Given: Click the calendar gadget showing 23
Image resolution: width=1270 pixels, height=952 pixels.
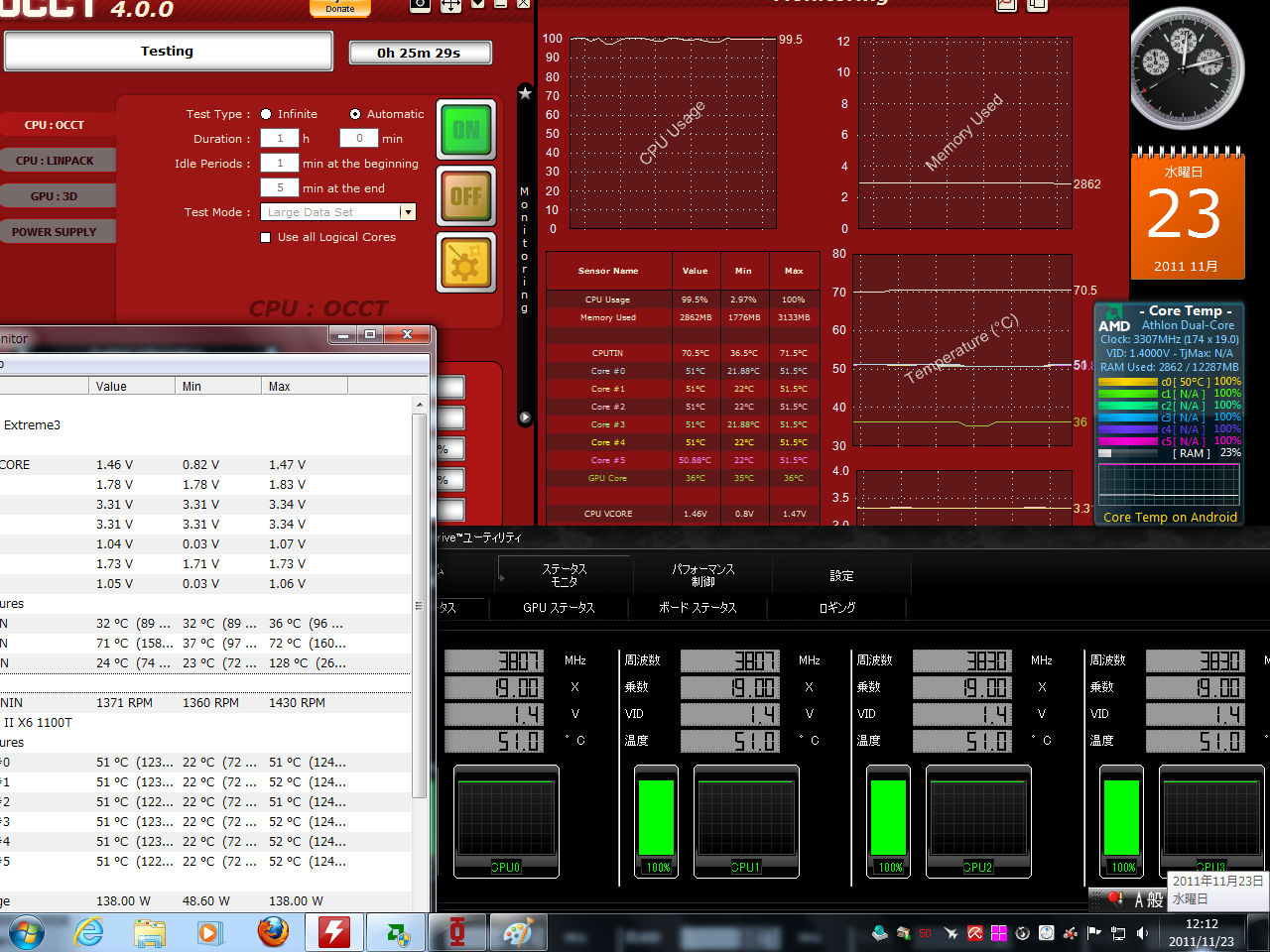Looking at the screenshot, I should 1187,213.
